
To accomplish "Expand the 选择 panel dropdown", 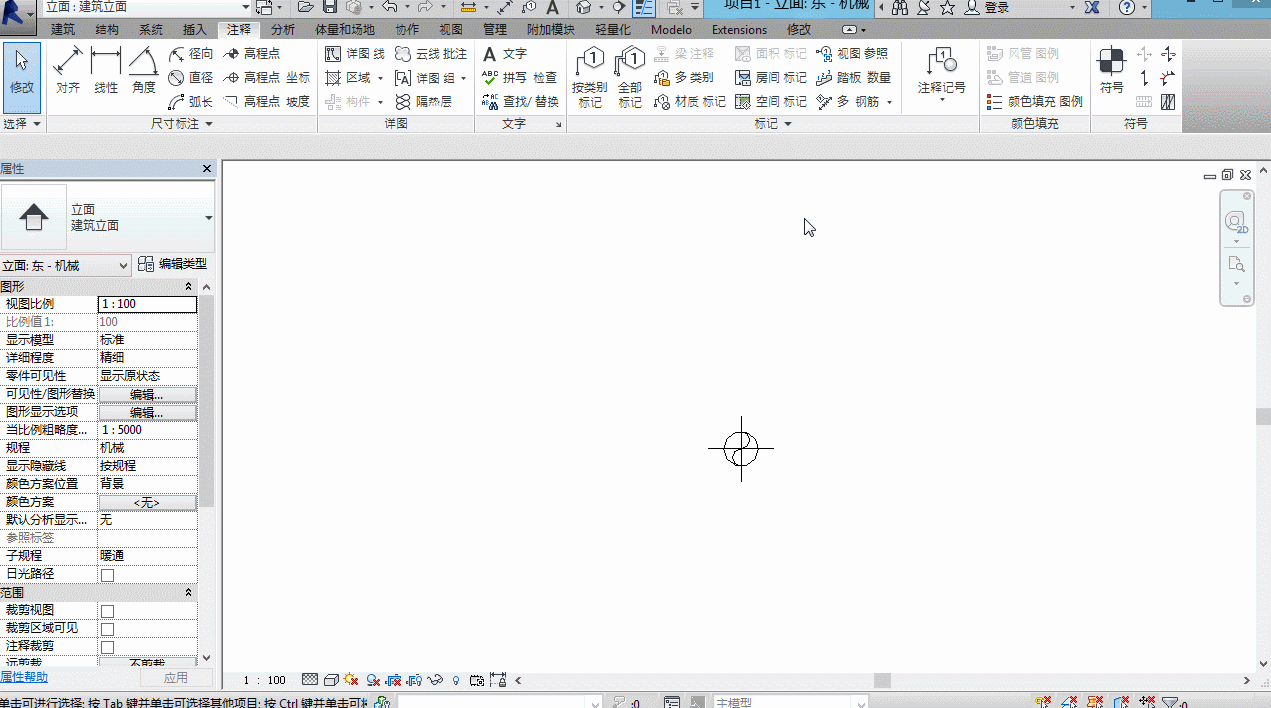I will point(22,124).
